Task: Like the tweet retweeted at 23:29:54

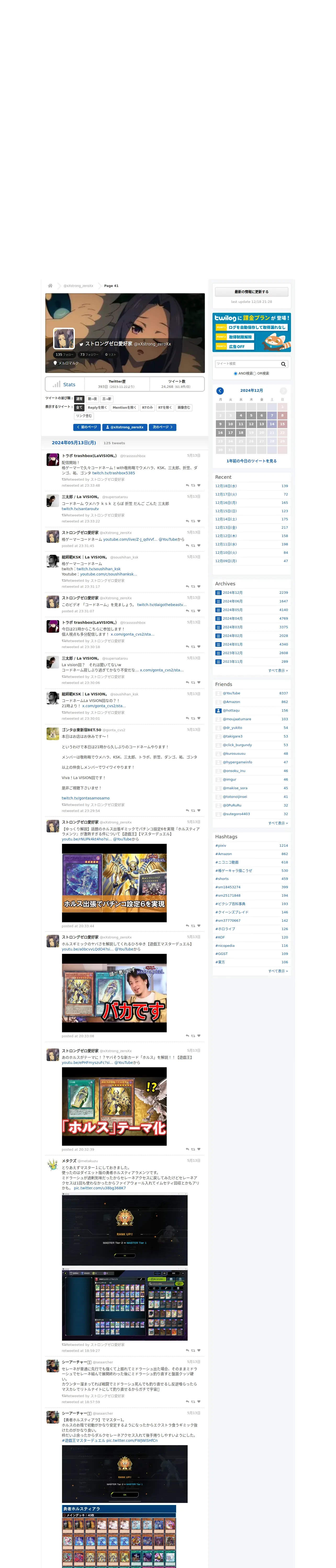Action: pos(199,811)
